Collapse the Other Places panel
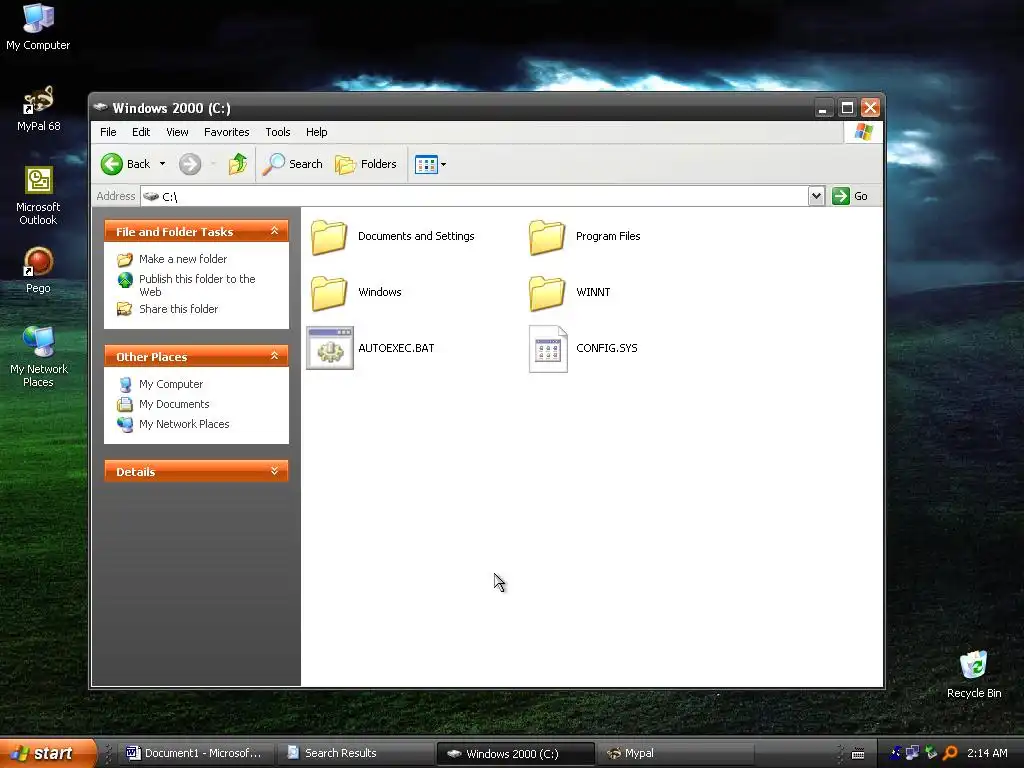 tap(274, 356)
